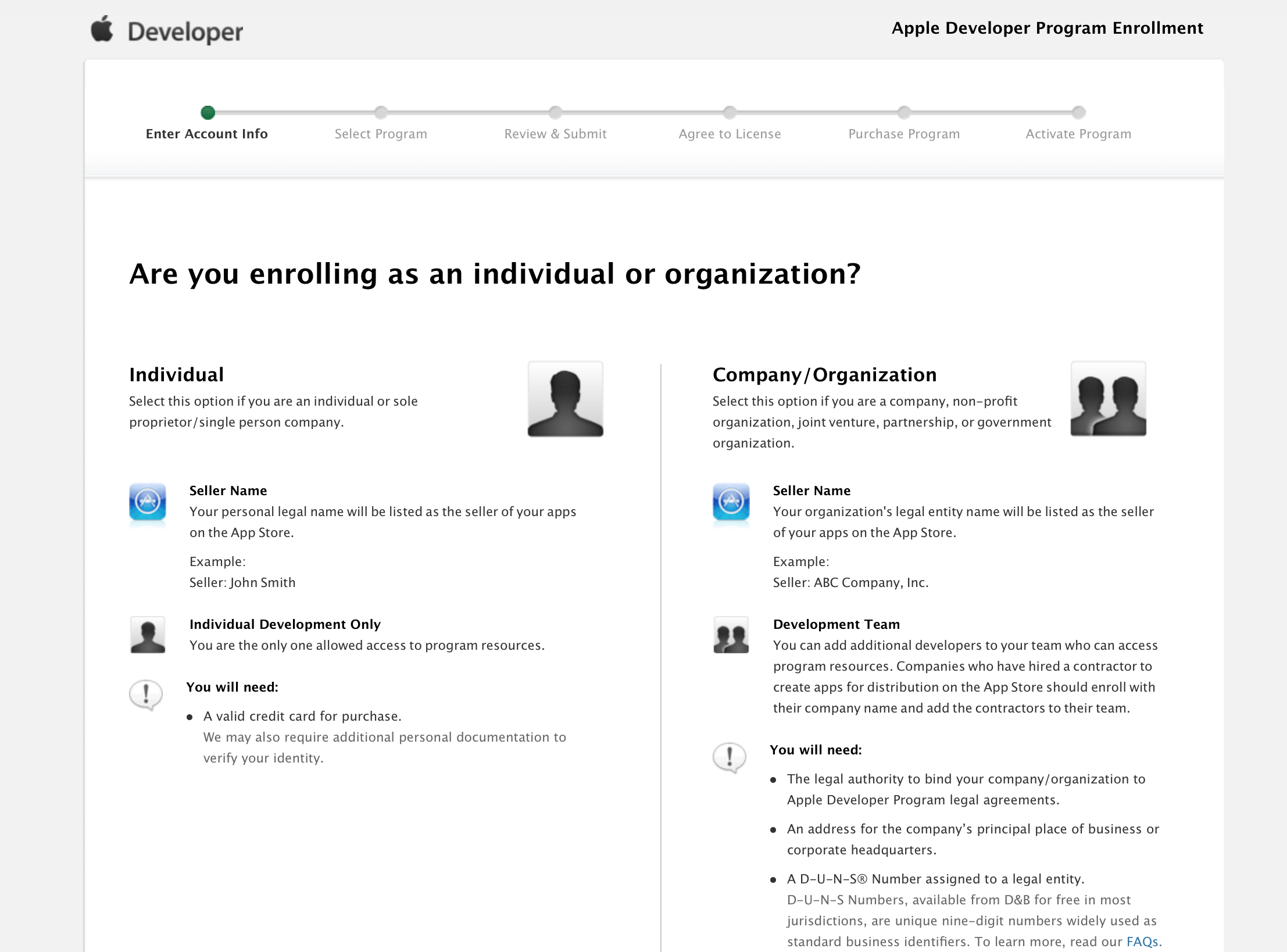Go to the Enter Account Info step label
The image size is (1287, 952).
pyautogui.click(x=207, y=134)
